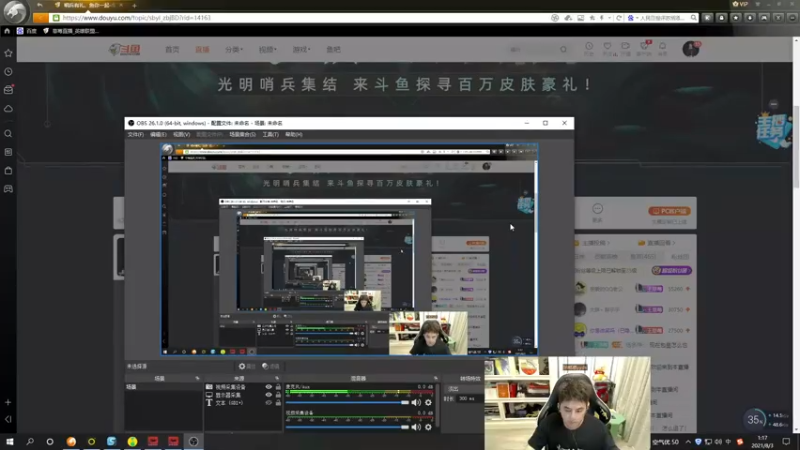Select the 文本 (GDI+) source row
Screen dimensions: 800x450
coord(243,403)
